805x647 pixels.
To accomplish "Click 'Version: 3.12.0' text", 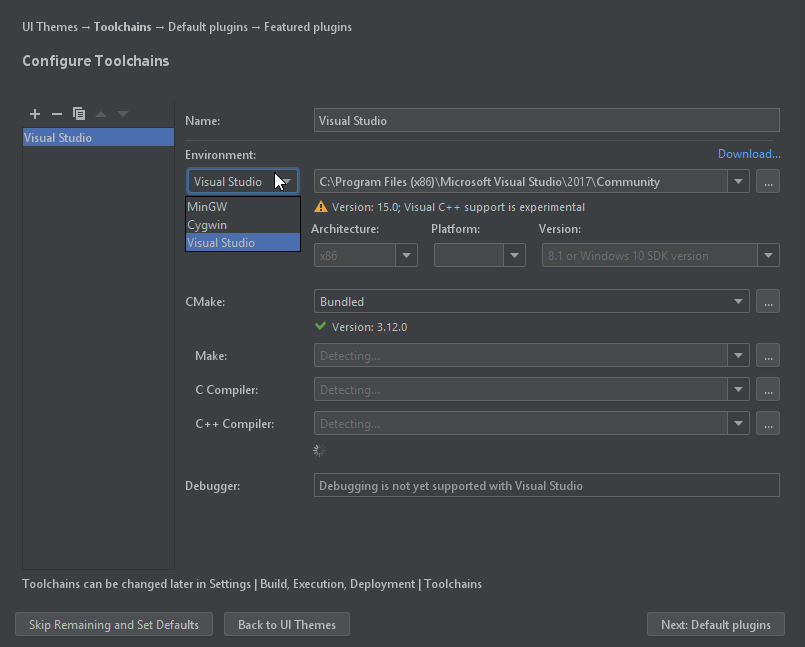I will pos(369,327).
